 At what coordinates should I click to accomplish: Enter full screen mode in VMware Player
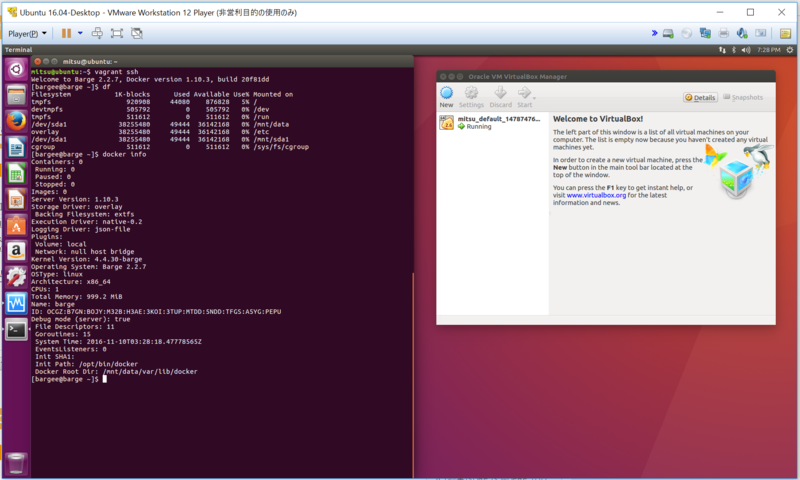click(x=117, y=33)
